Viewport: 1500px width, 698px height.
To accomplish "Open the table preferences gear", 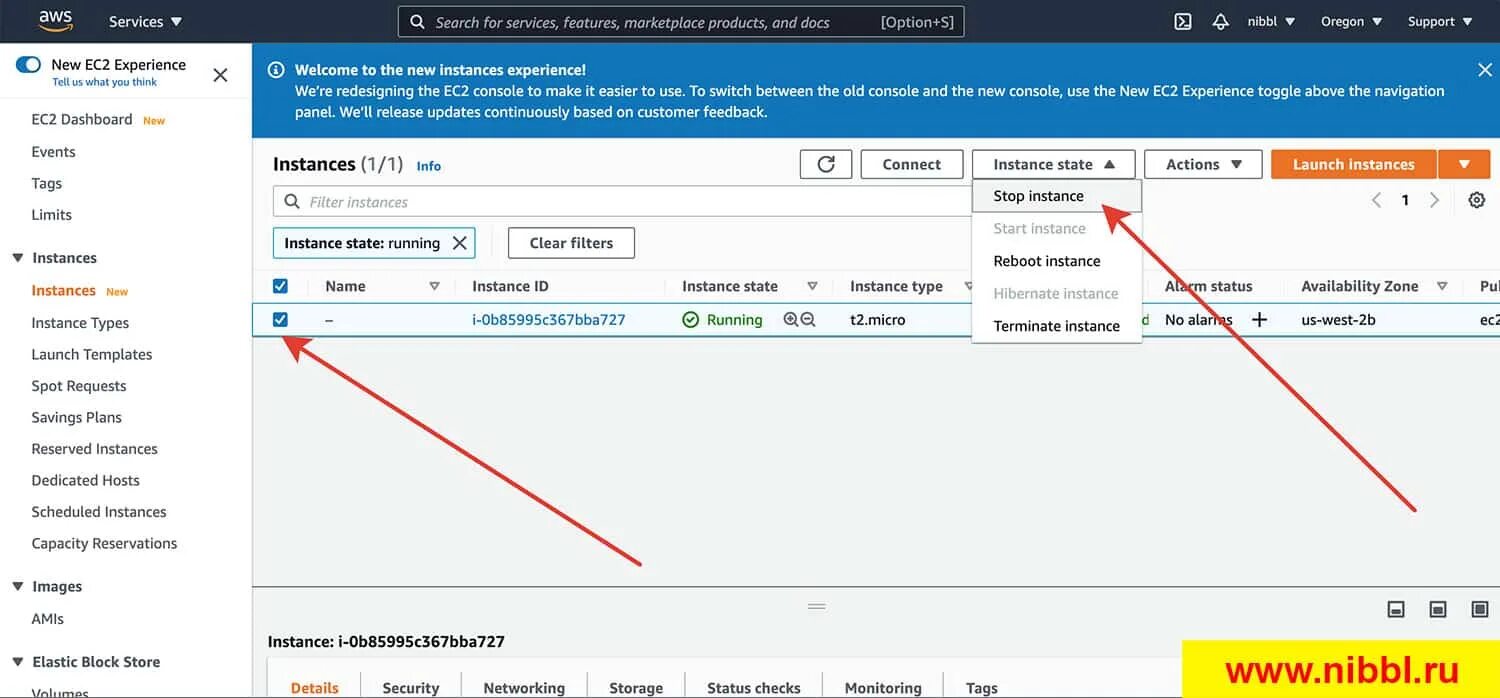I will 1476,200.
